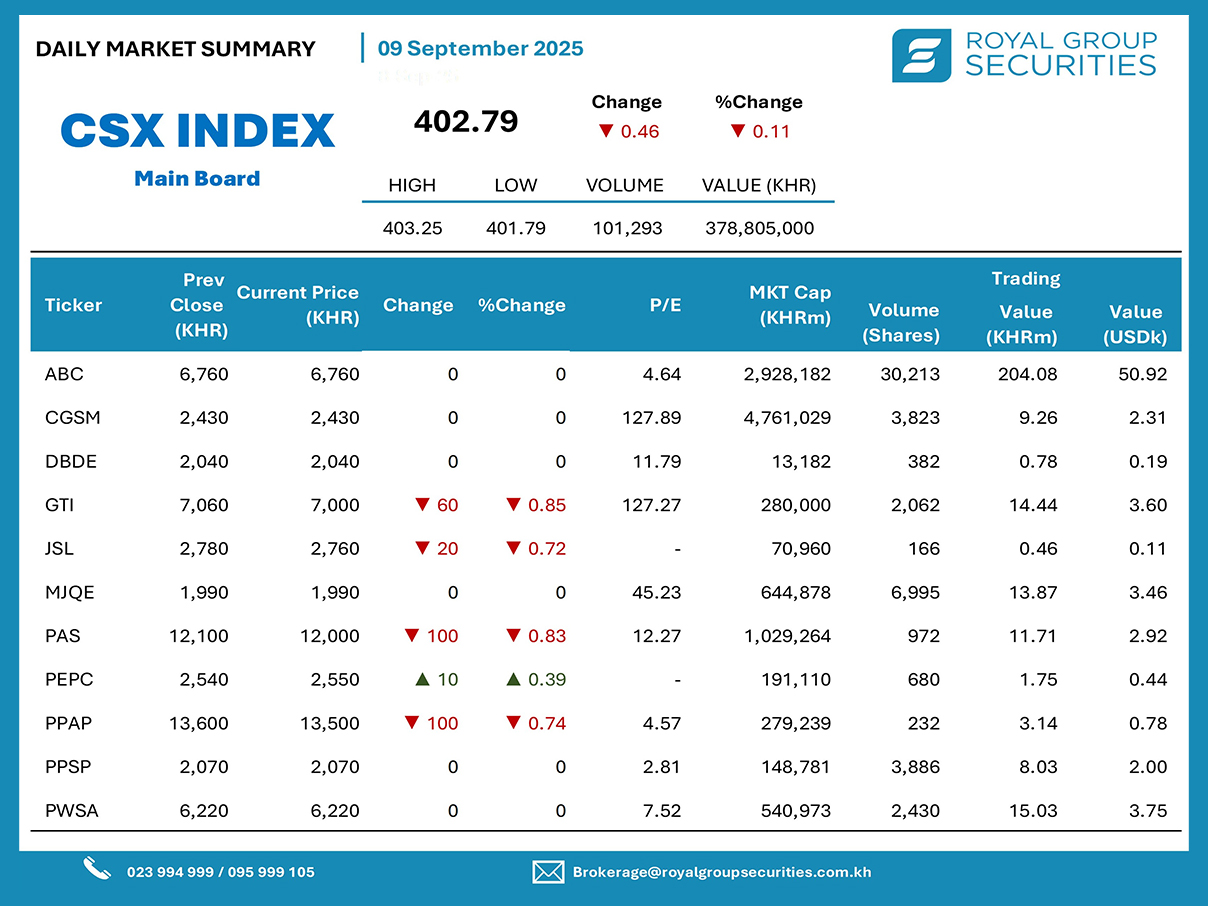Click red down arrow beside index %Change 0.11
The image size is (1208, 906).
(737, 131)
